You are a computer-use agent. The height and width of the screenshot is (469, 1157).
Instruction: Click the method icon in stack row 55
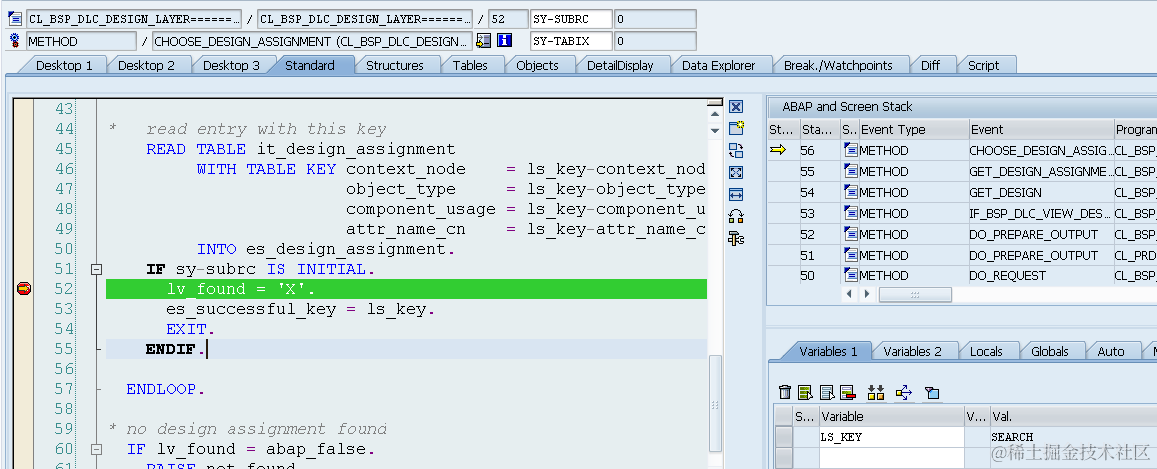click(851, 171)
